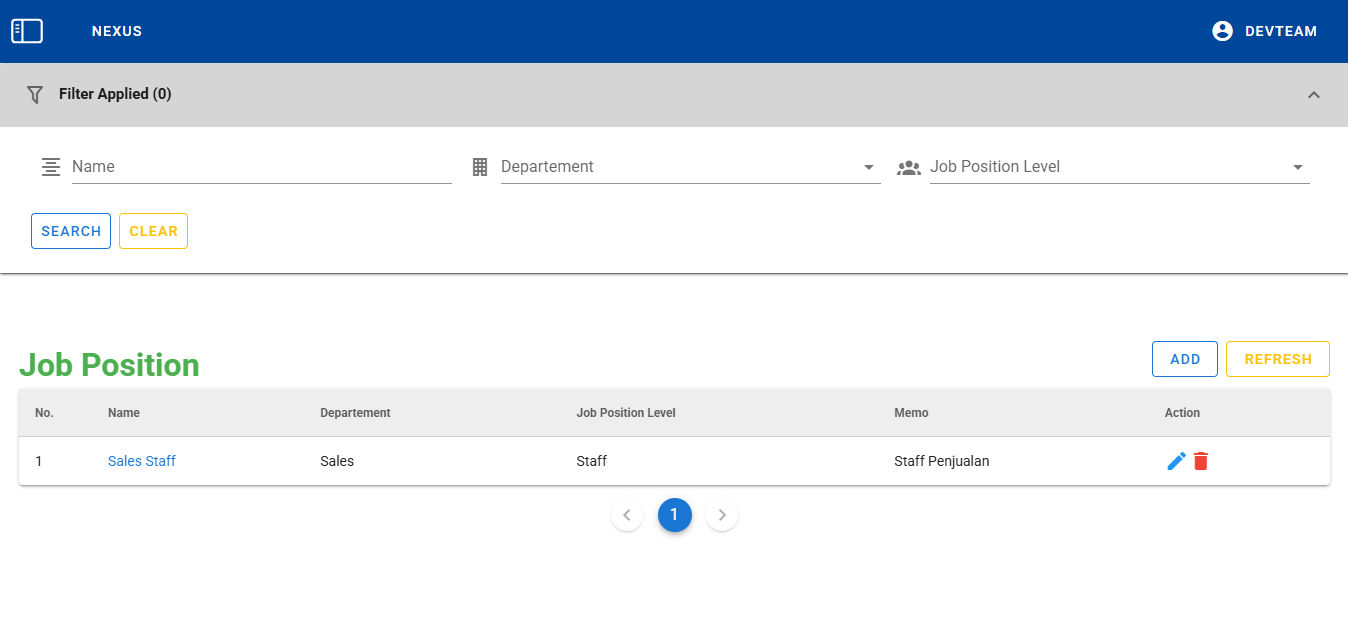Delete Sales Staff with trash icon
Image resolution: width=1348 pixels, height=640 pixels.
pyautogui.click(x=1201, y=461)
